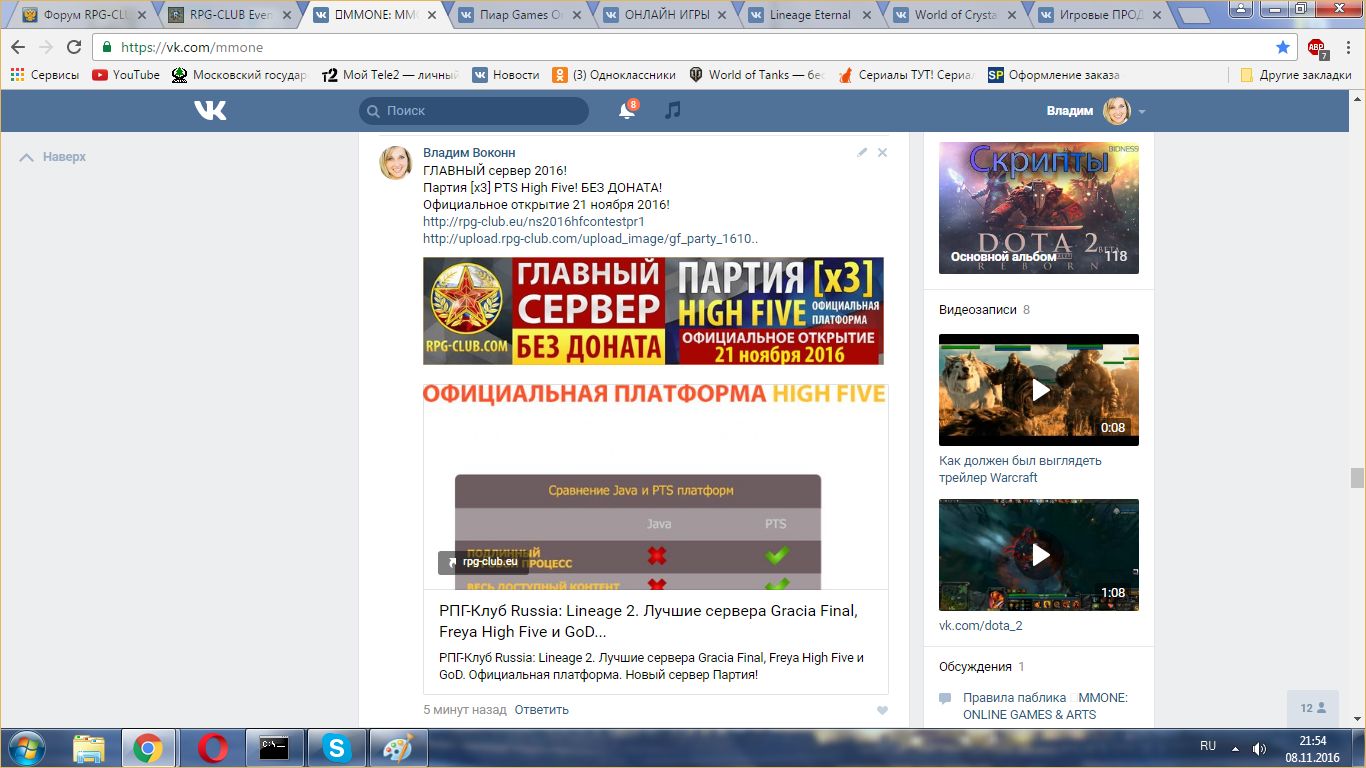Open the VK notifications bell
The height and width of the screenshot is (768, 1366).
(x=627, y=111)
